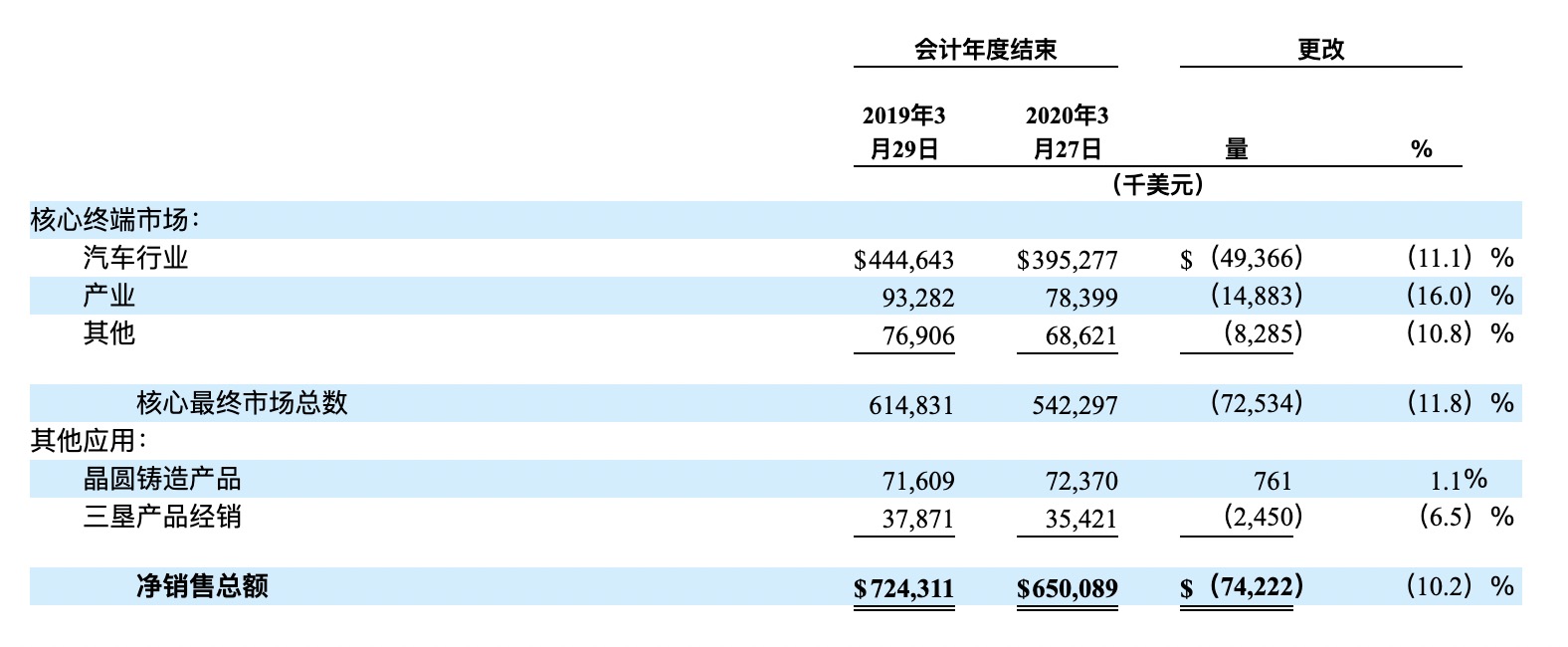This screenshot has width=1568, height=647.
Task: Click the 会计年度结束 column header
Action: pyautogui.click(x=985, y=49)
